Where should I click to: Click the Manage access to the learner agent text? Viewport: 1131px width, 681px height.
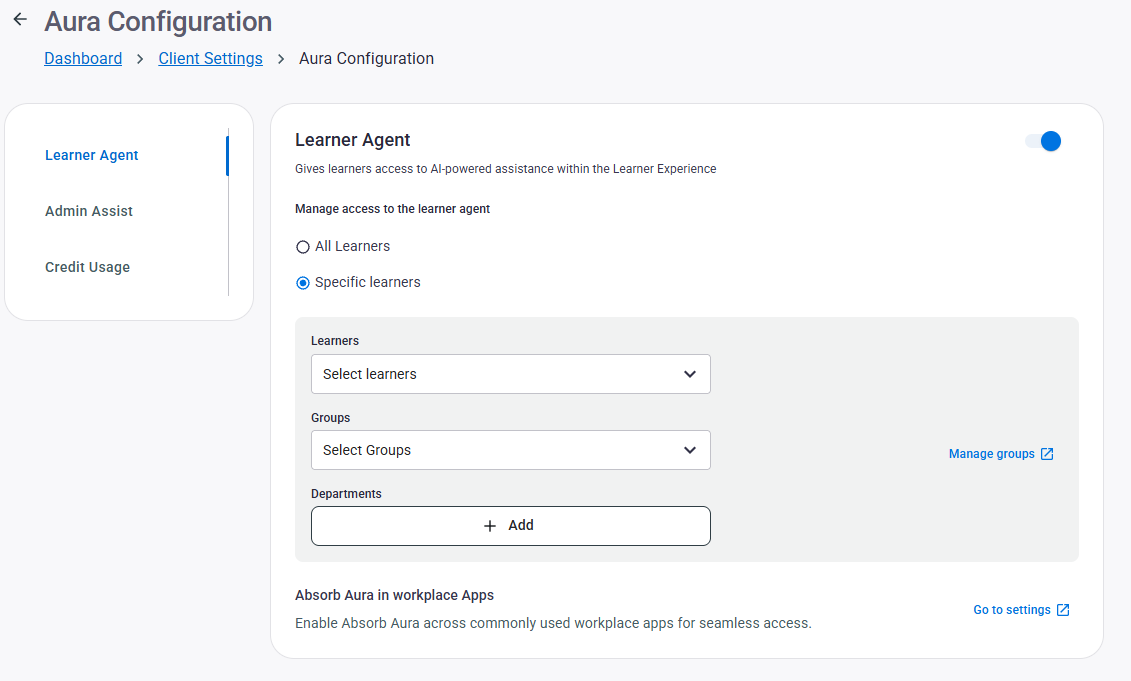pyautogui.click(x=392, y=208)
